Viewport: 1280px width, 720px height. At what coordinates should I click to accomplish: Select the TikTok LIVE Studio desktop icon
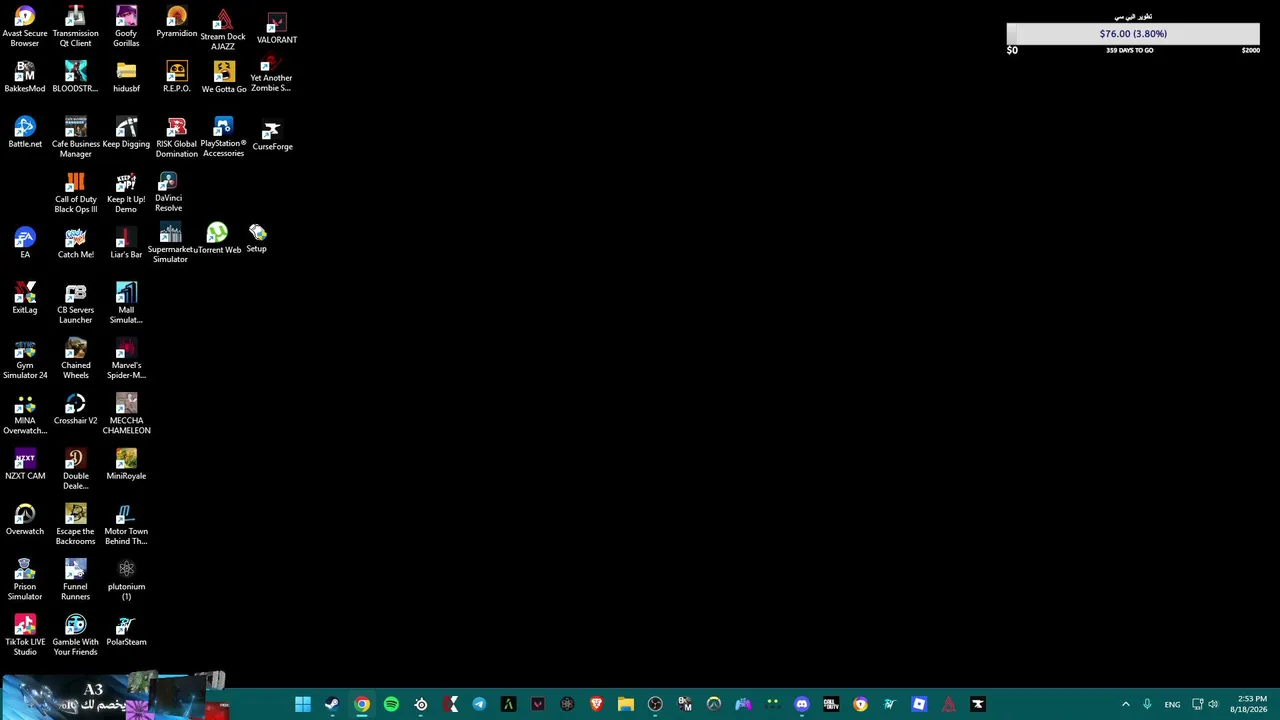(x=25, y=635)
